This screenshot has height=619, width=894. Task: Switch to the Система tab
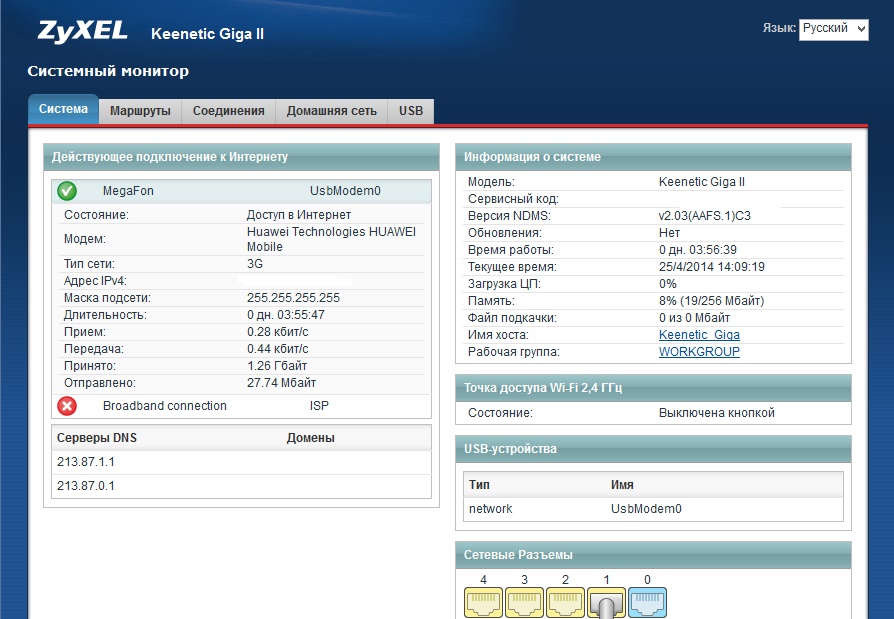pos(63,109)
